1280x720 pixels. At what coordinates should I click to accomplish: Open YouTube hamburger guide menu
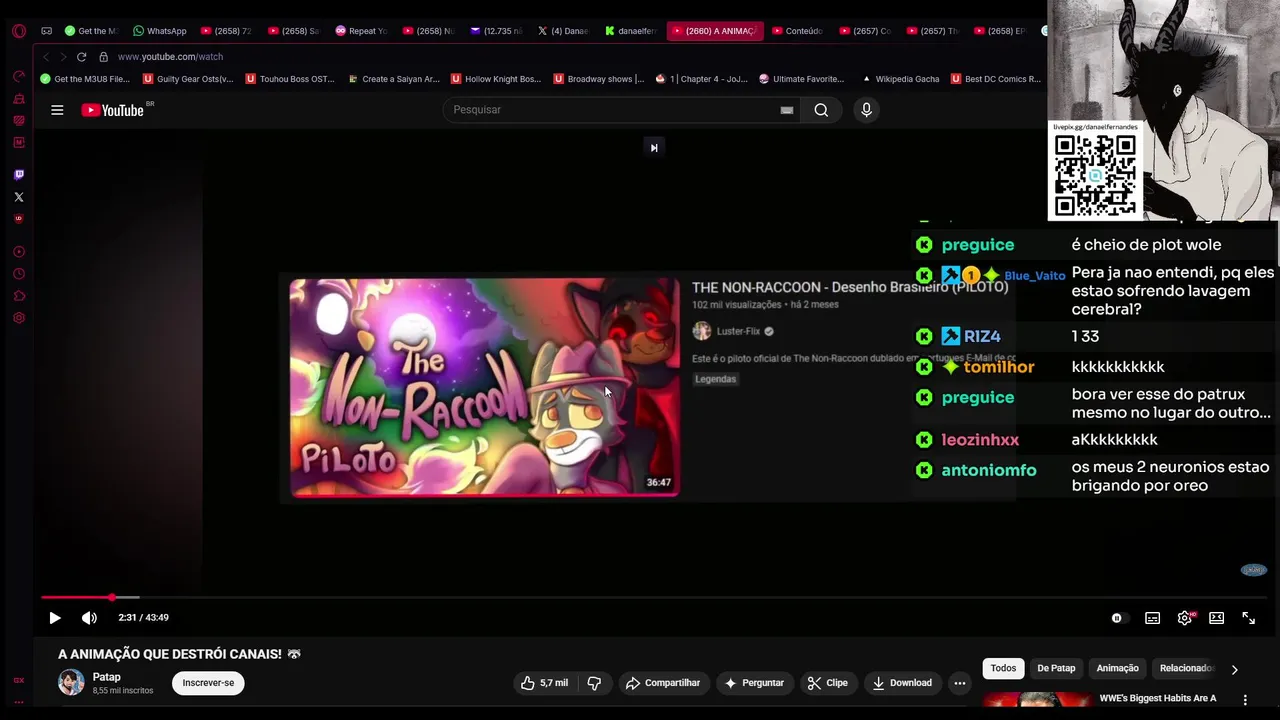pos(57,110)
